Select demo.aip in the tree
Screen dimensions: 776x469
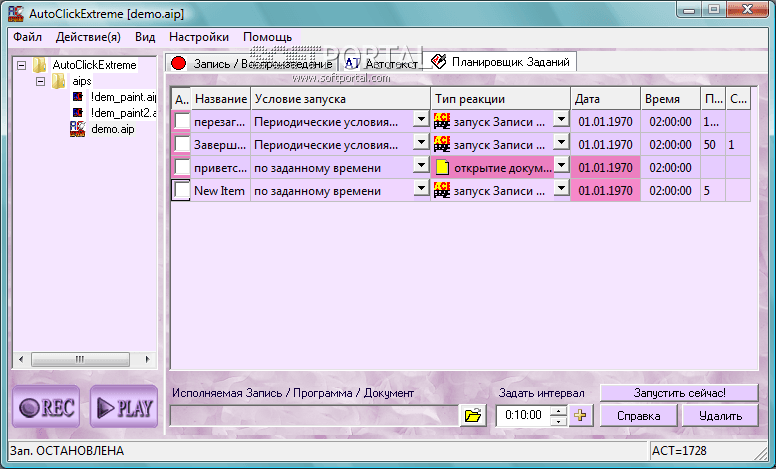click(113, 129)
